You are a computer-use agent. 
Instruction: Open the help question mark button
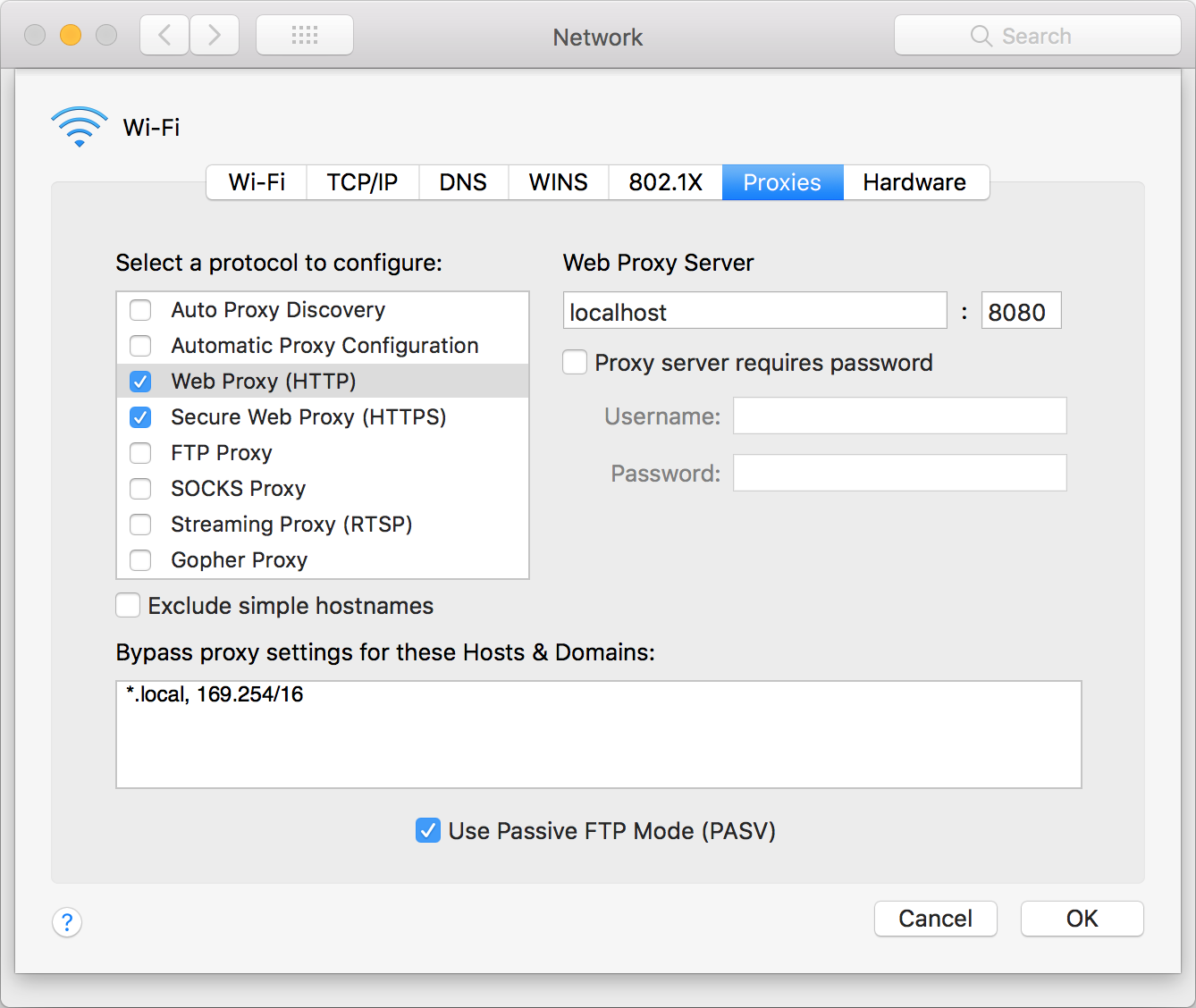pos(67,921)
